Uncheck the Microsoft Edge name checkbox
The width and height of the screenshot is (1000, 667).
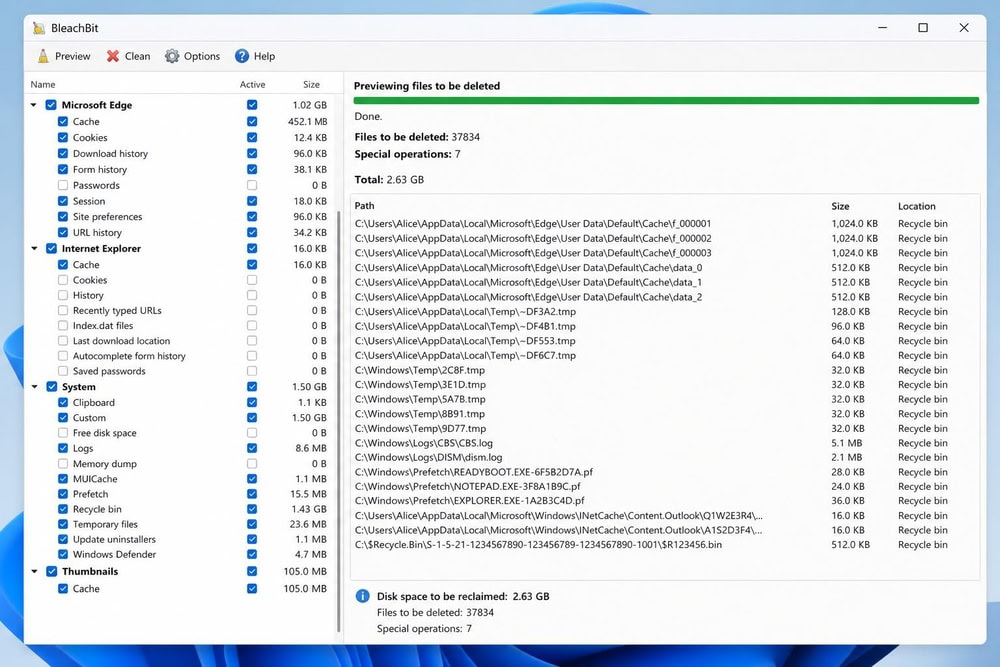point(51,105)
